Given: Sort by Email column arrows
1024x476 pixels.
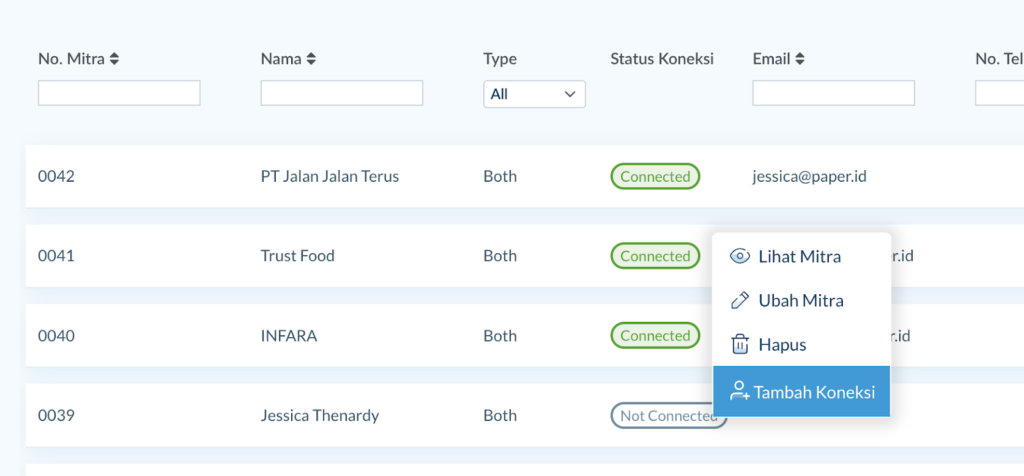Looking at the screenshot, I should [799, 59].
